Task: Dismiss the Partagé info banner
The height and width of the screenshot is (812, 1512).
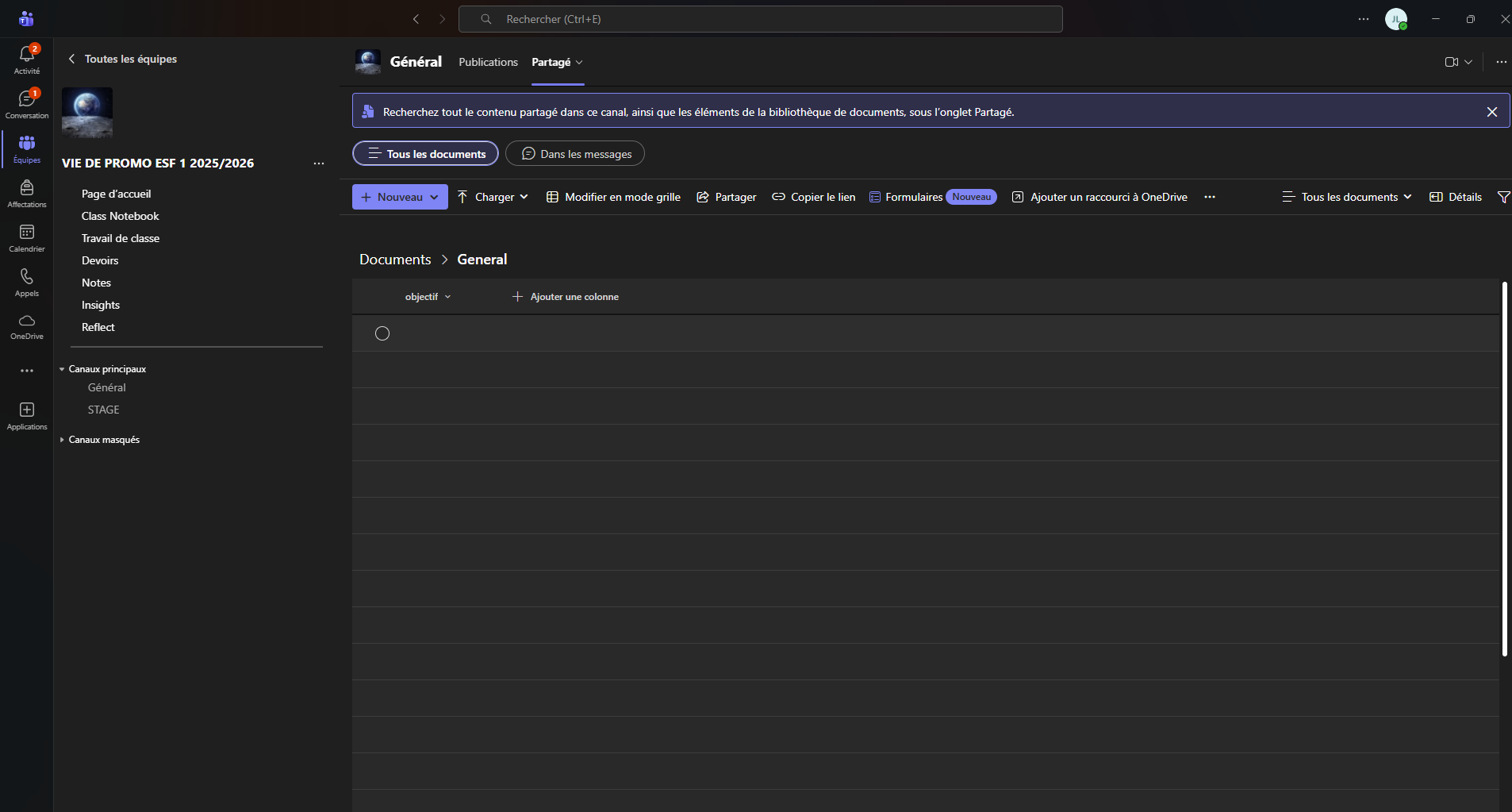Action: [1491, 112]
